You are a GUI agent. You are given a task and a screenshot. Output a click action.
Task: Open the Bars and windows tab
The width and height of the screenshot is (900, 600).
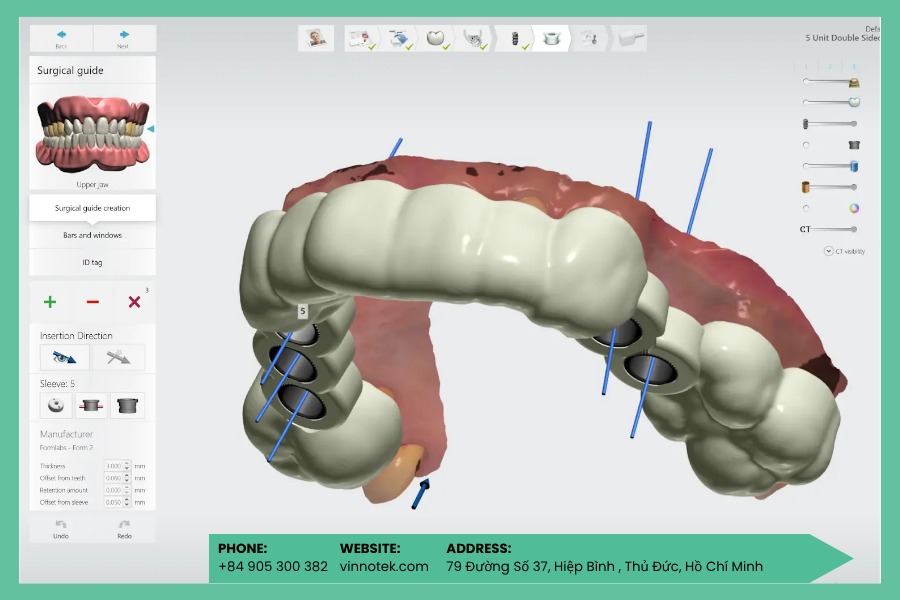[x=92, y=235]
